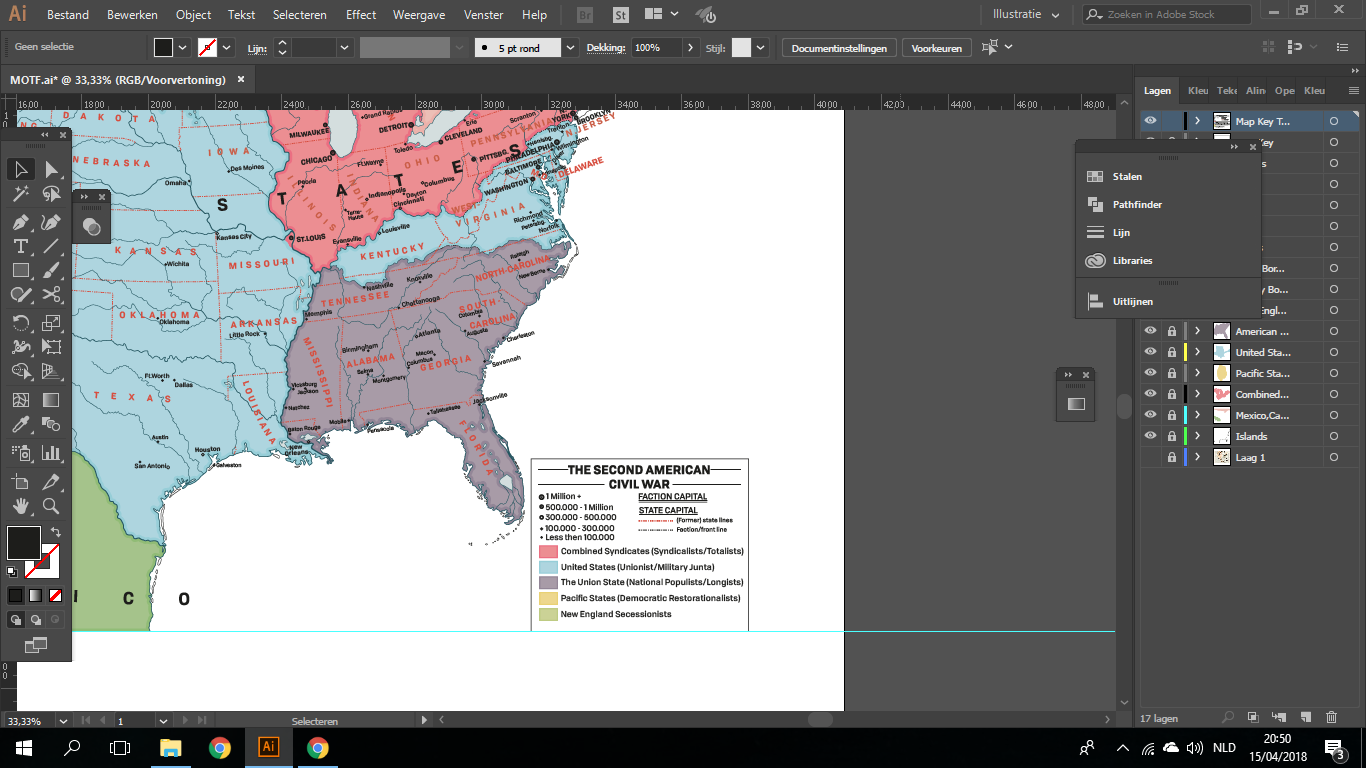Select the Type tool
Viewport: 1366px width, 768px height.
tap(21, 246)
